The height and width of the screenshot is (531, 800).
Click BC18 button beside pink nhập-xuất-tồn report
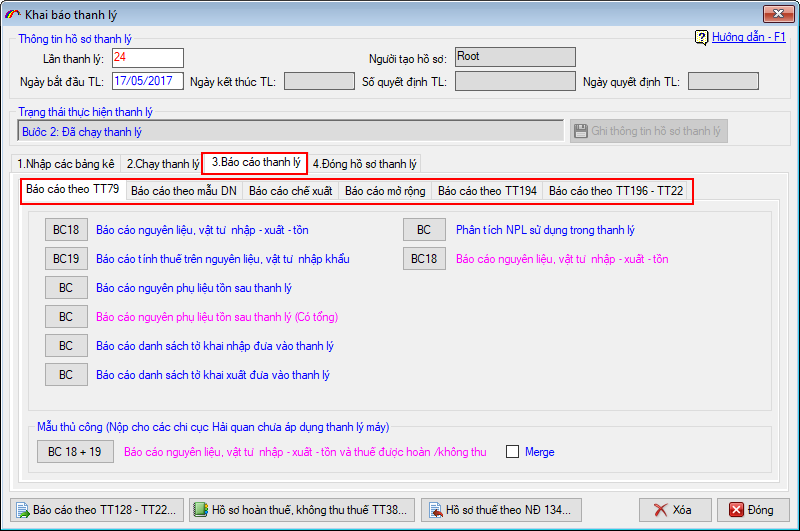click(424, 259)
